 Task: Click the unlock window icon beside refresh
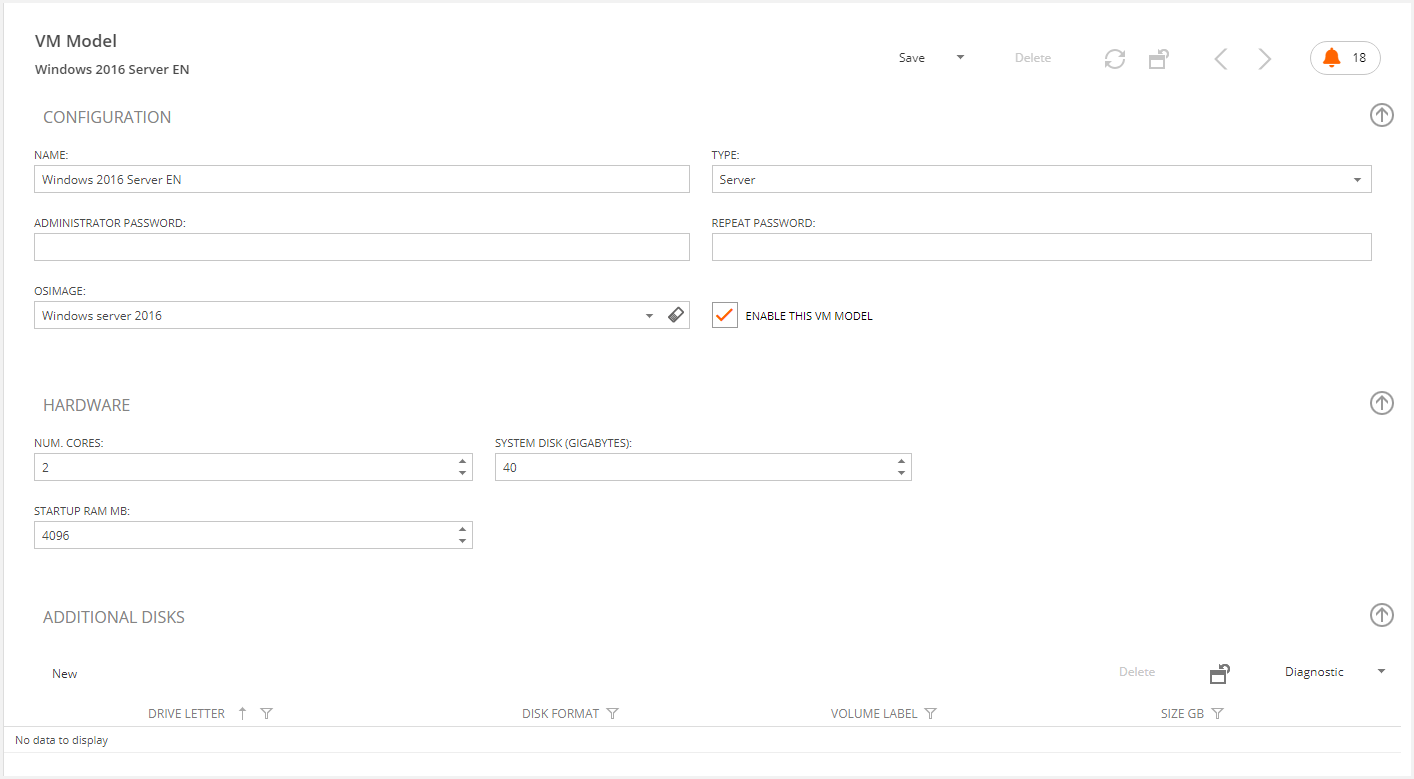tap(1159, 59)
